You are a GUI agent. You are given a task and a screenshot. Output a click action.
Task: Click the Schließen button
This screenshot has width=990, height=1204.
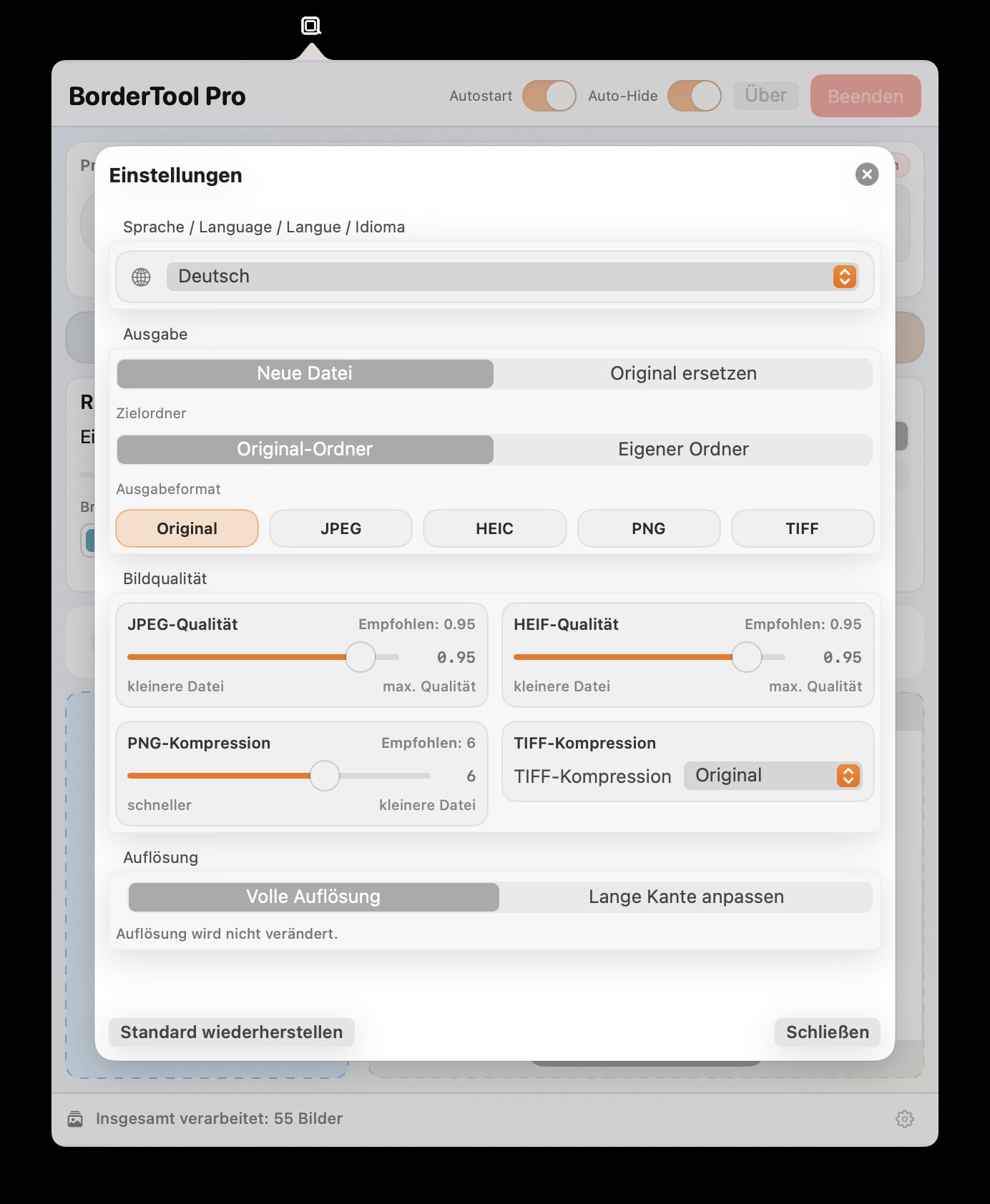(x=828, y=1032)
